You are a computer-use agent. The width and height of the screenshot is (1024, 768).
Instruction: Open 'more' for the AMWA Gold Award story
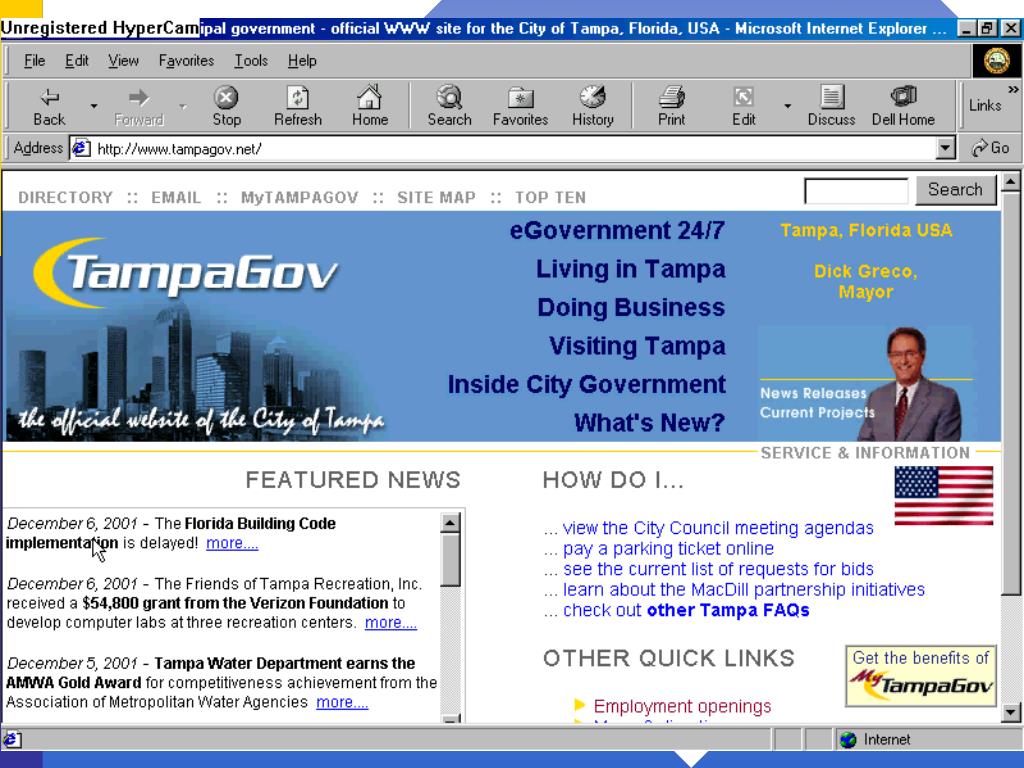click(342, 702)
